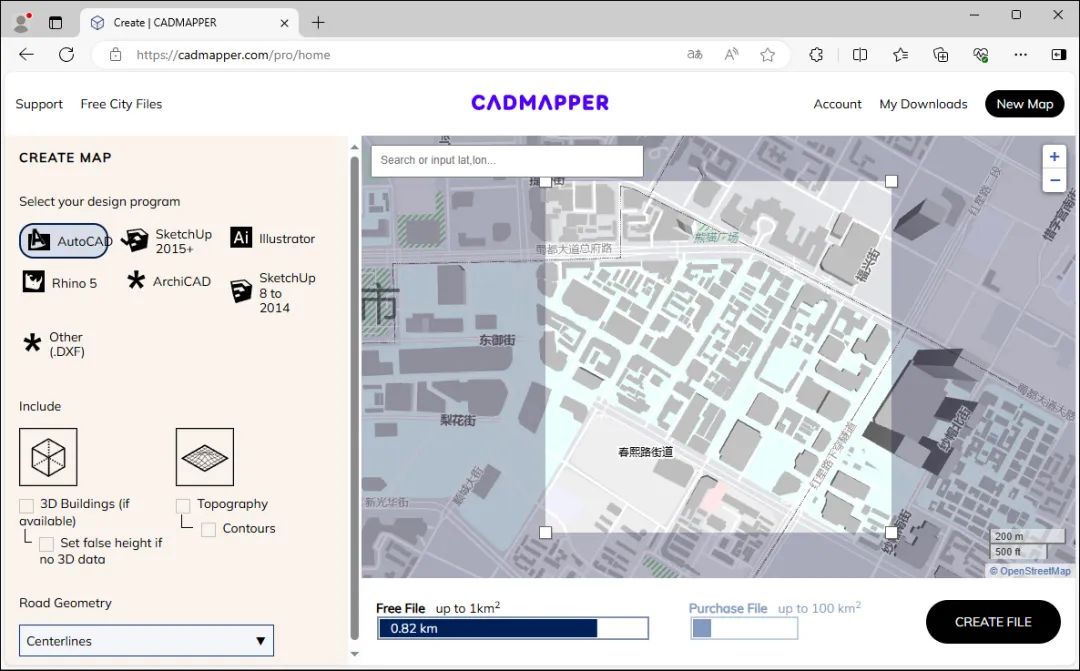Open Free City Files link
1080x671 pixels.
point(121,104)
